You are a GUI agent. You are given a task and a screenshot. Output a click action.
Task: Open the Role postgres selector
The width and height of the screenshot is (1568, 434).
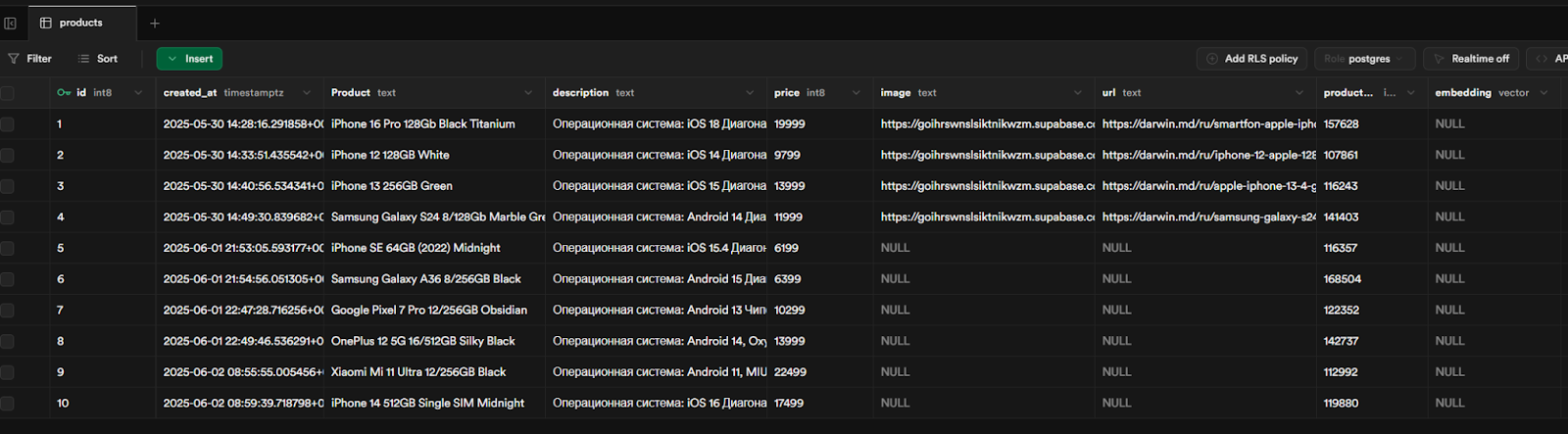point(1364,59)
